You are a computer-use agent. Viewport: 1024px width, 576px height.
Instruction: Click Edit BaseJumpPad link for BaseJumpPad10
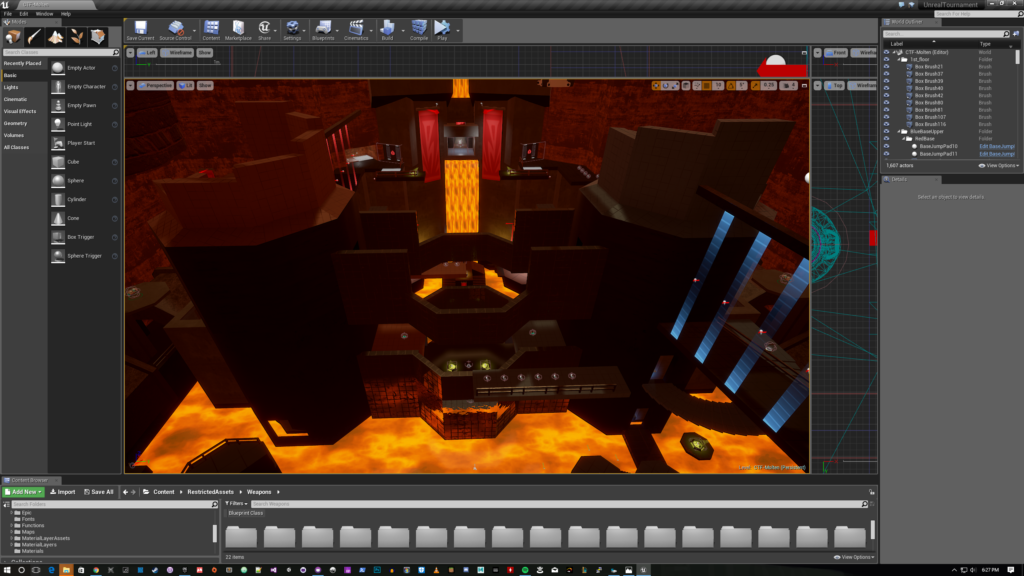pyautogui.click(x=997, y=146)
